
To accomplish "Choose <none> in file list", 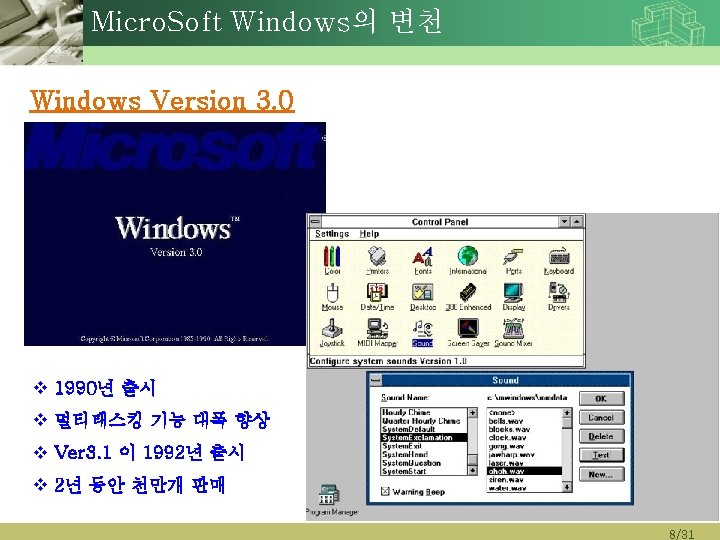I will pyautogui.click(x=524, y=412).
